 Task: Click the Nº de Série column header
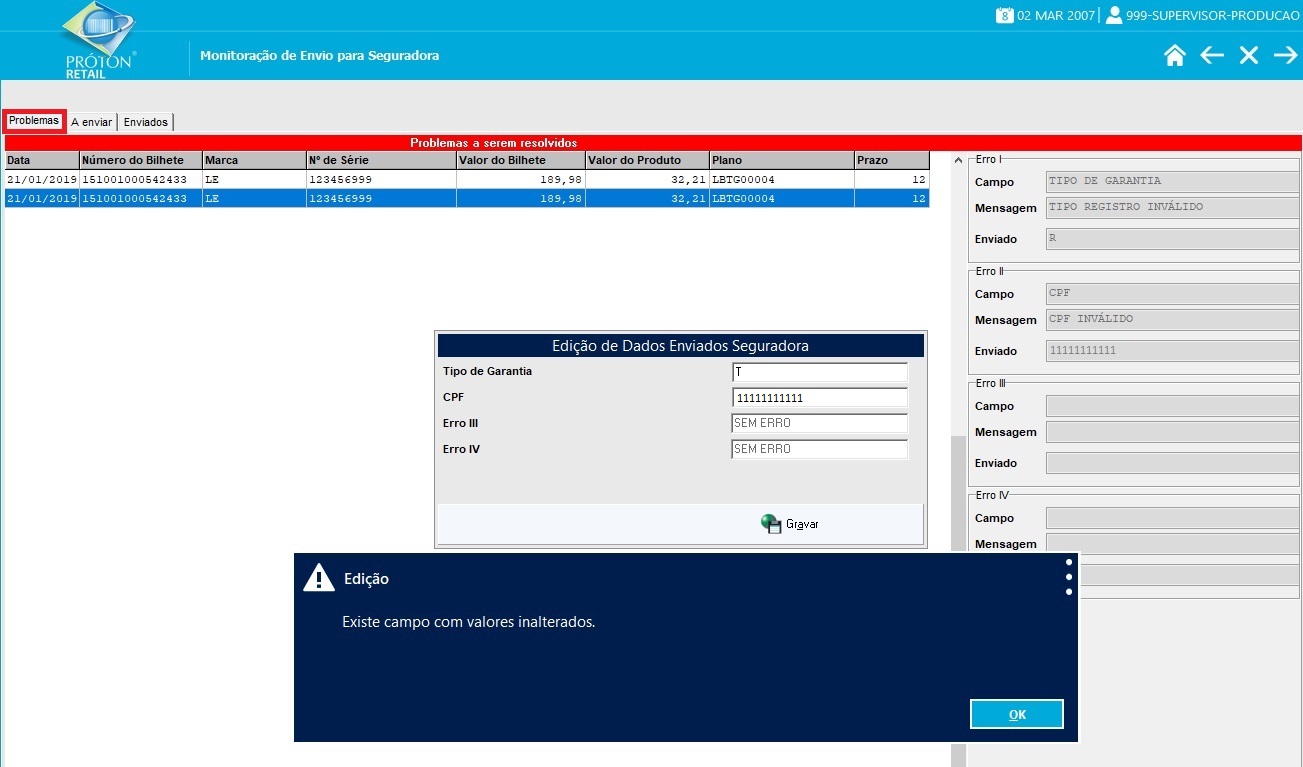(x=381, y=160)
